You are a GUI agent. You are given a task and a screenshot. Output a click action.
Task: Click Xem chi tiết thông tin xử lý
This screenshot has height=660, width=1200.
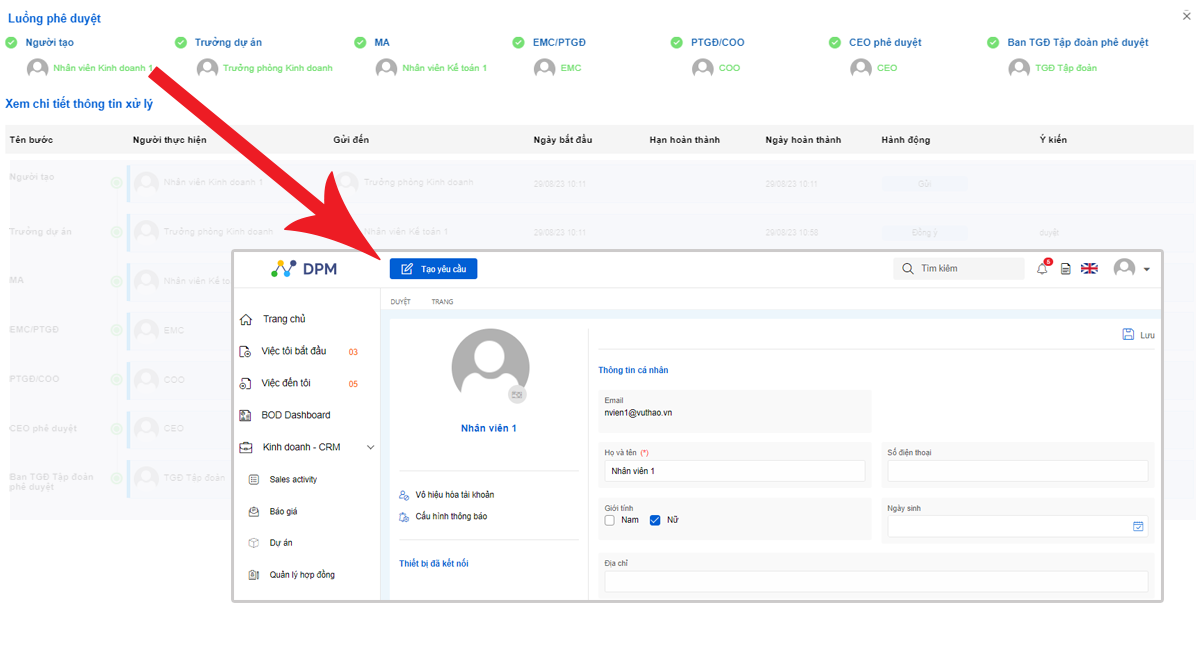79,104
